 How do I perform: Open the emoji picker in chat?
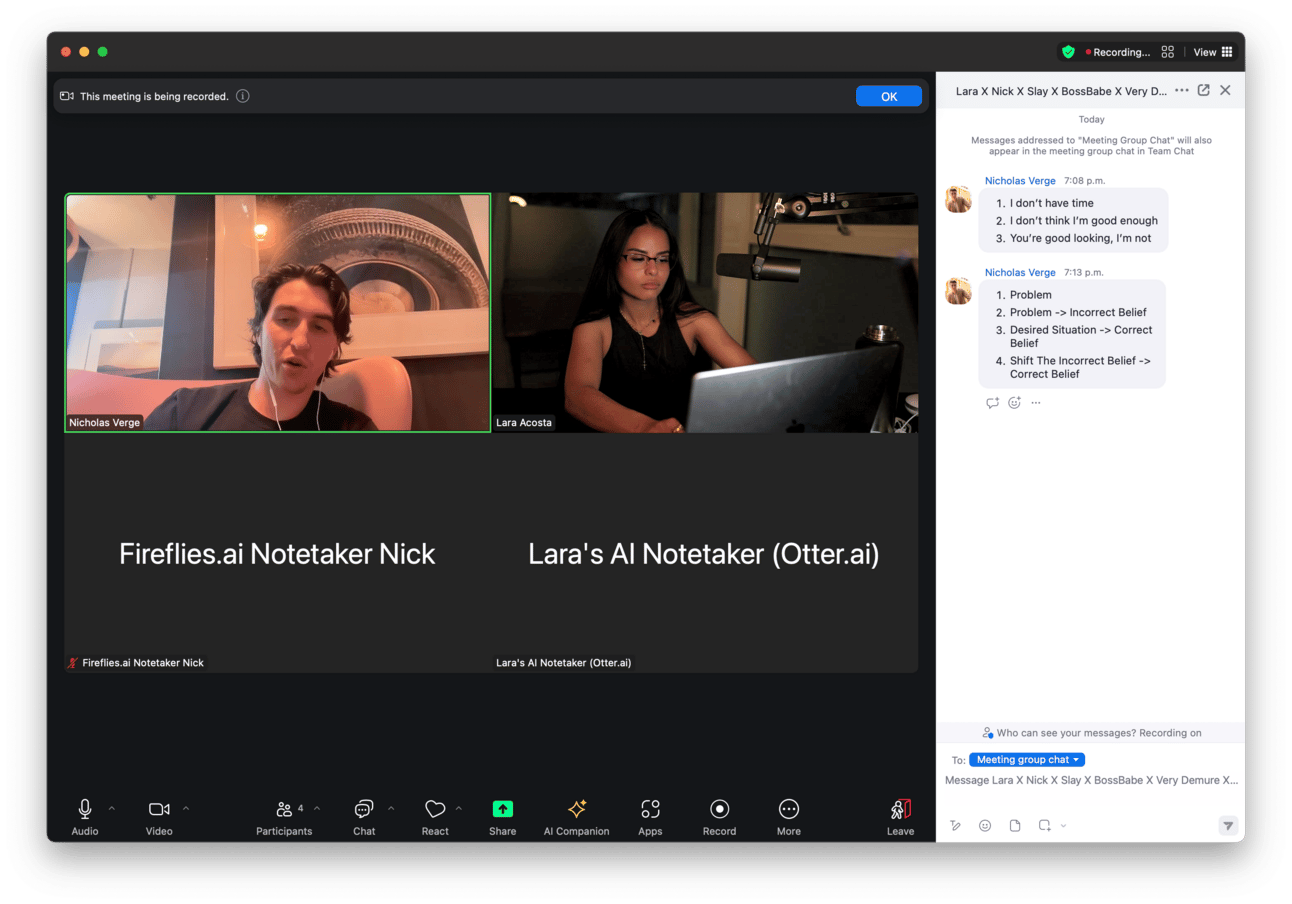pyautogui.click(x=985, y=826)
